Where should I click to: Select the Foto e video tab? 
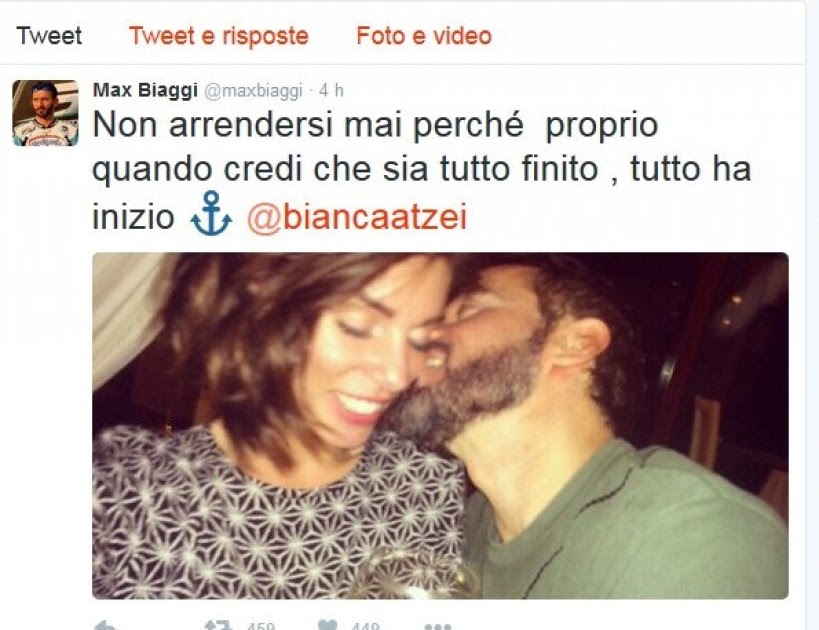click(x=424, y=36)
